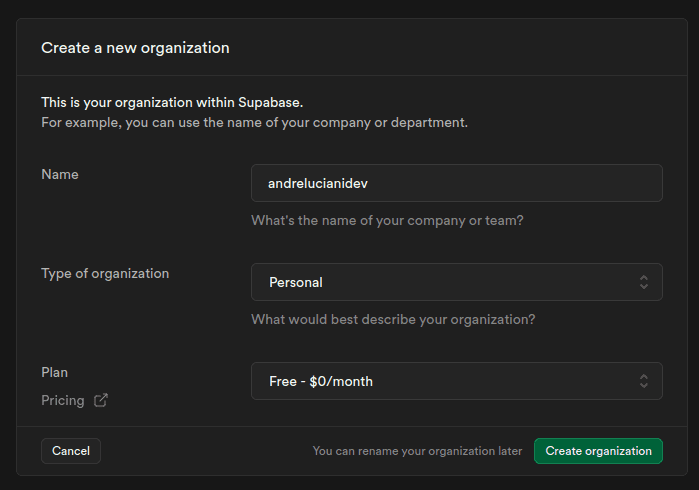The width and height of the screenshot is (699, 490).
Task: Click the Pricing external link icon
Action: pyautogui.click(x=101, y=400)
